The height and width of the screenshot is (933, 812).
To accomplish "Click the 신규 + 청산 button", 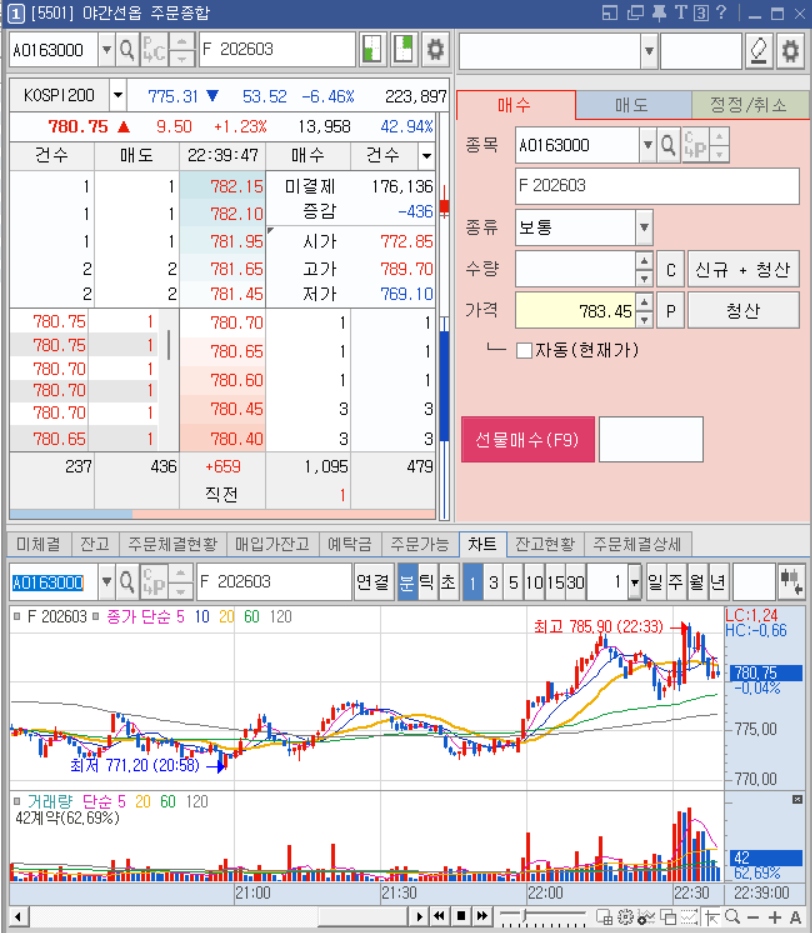I will [x=743, y=270].
